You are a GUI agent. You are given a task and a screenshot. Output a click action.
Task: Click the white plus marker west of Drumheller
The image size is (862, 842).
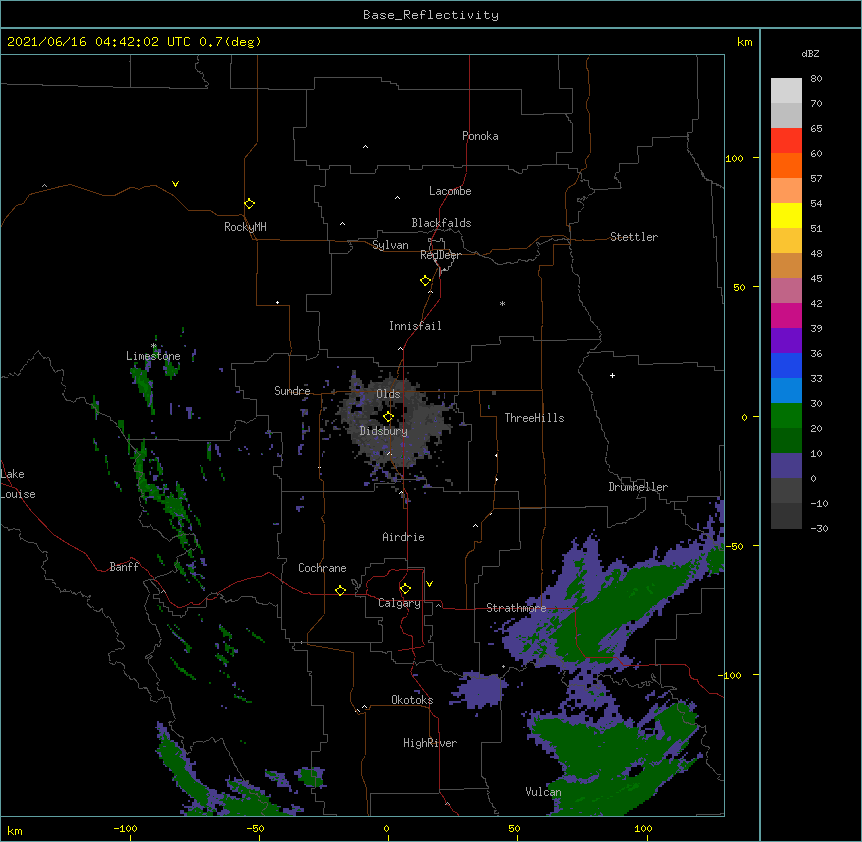point(612,375)
